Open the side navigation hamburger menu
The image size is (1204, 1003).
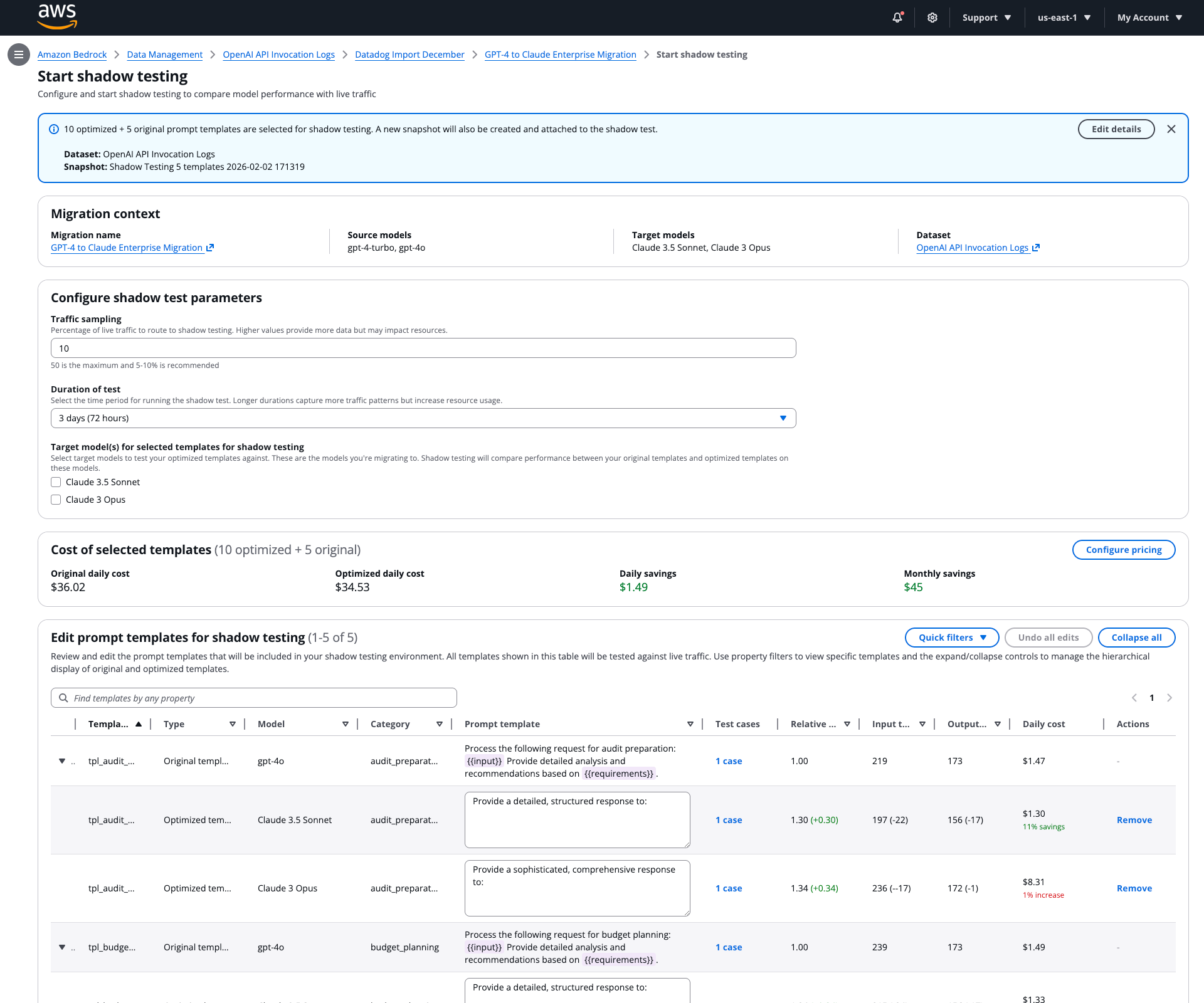point(19,55)
